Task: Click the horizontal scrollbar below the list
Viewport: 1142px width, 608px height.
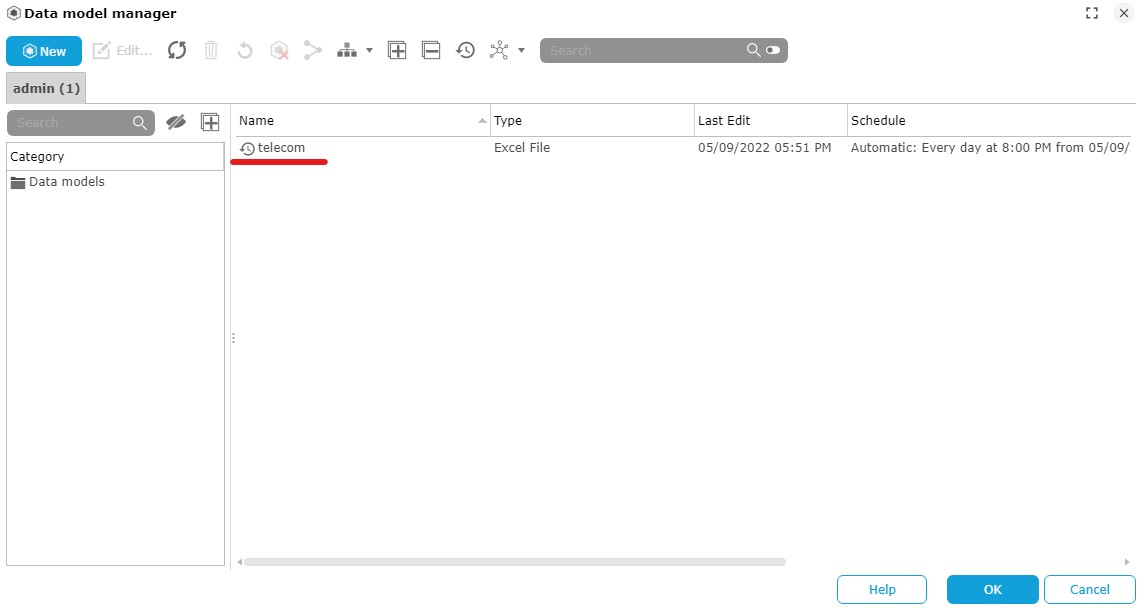Action: pos(514,562)
